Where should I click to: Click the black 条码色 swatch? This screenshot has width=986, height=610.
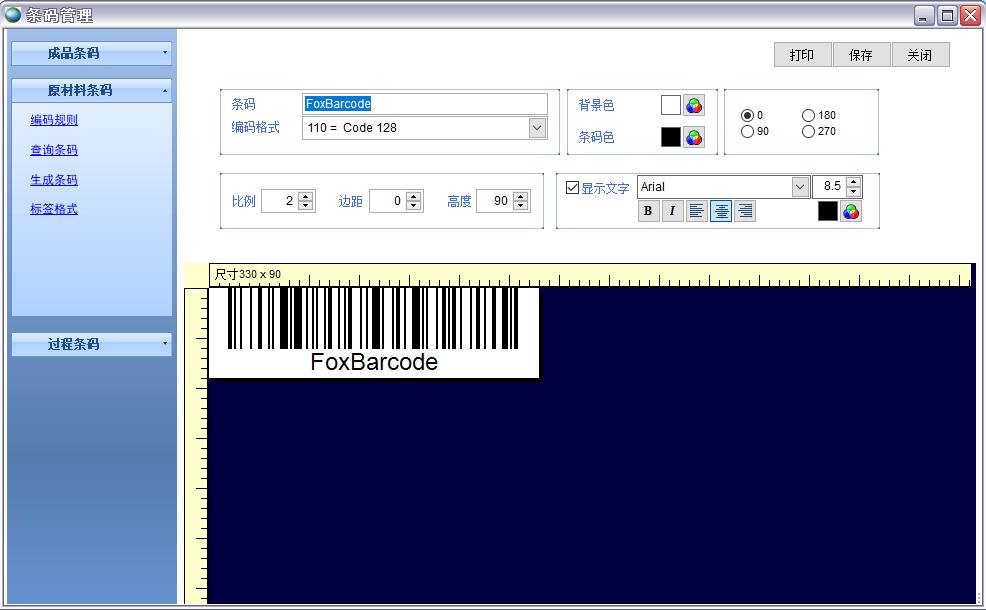[670, 137]
